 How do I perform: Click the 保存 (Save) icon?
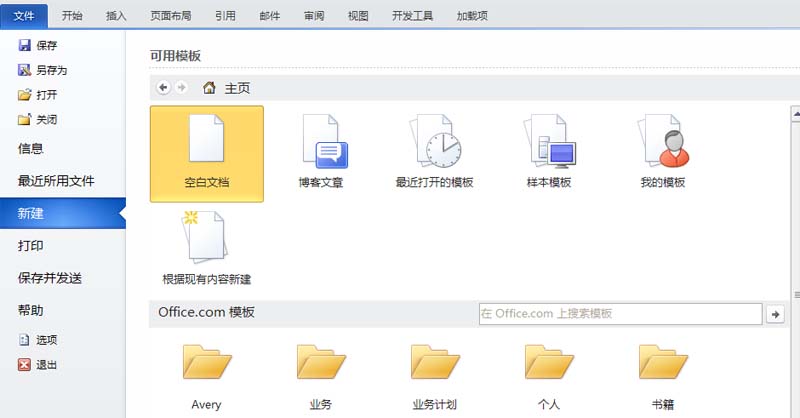[24, 45]
